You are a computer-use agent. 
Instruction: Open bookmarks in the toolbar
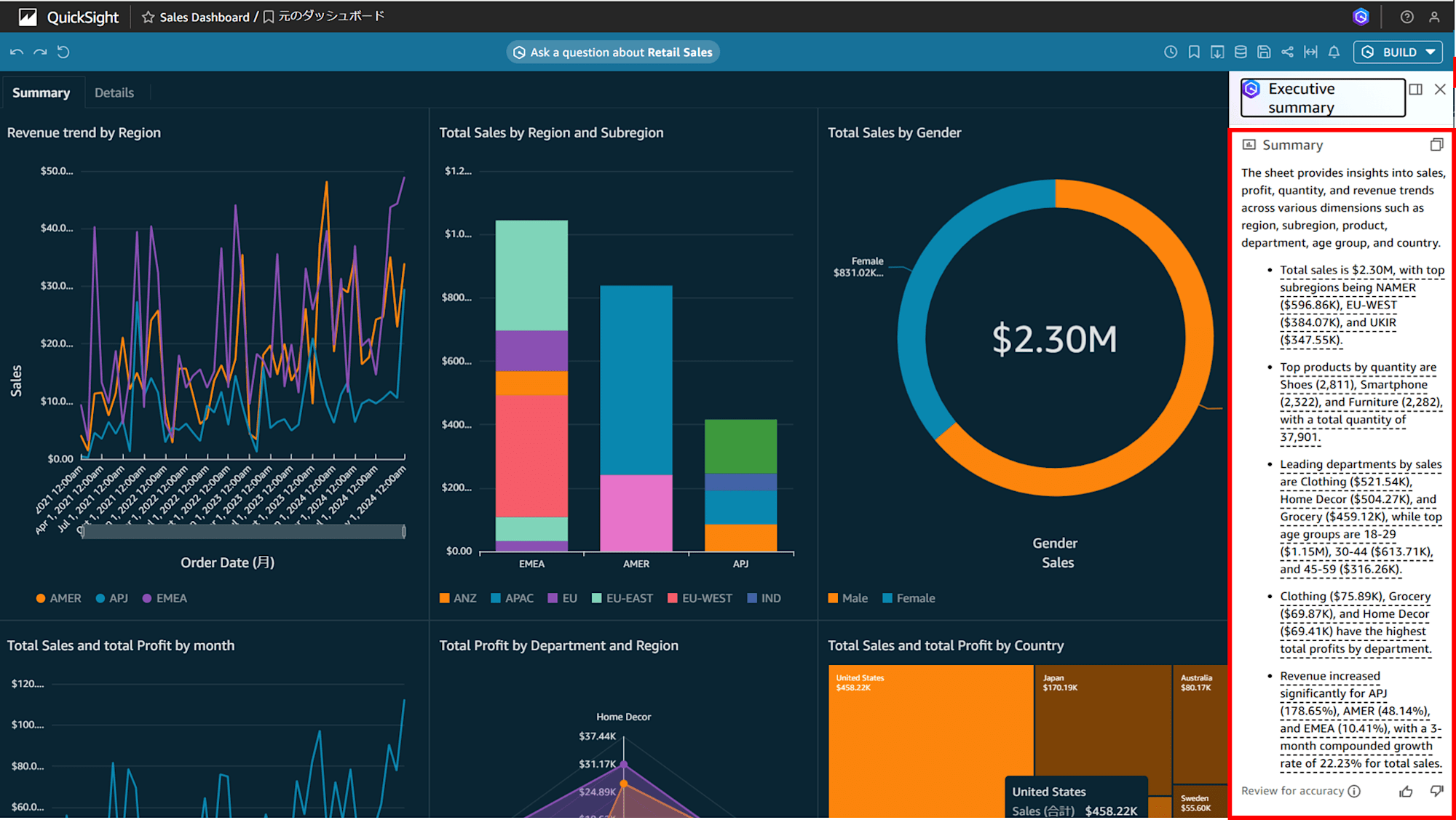pos(1194,52)
